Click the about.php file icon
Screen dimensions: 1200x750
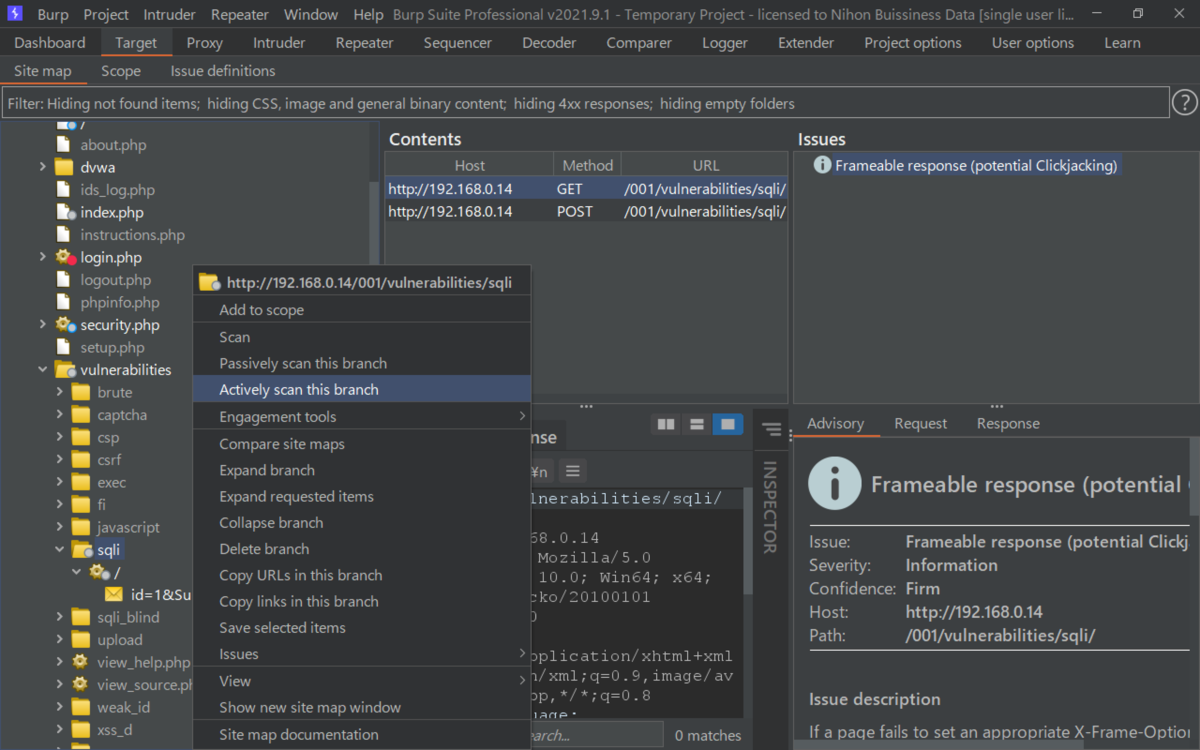click(63, 144)
